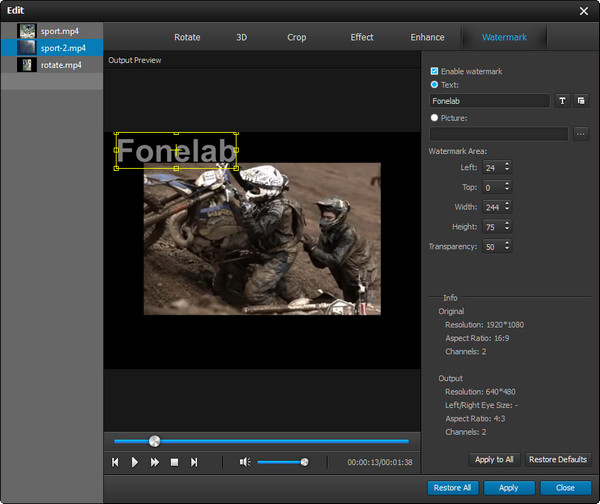Increase the Top value with up arrow

pos(507,184)
